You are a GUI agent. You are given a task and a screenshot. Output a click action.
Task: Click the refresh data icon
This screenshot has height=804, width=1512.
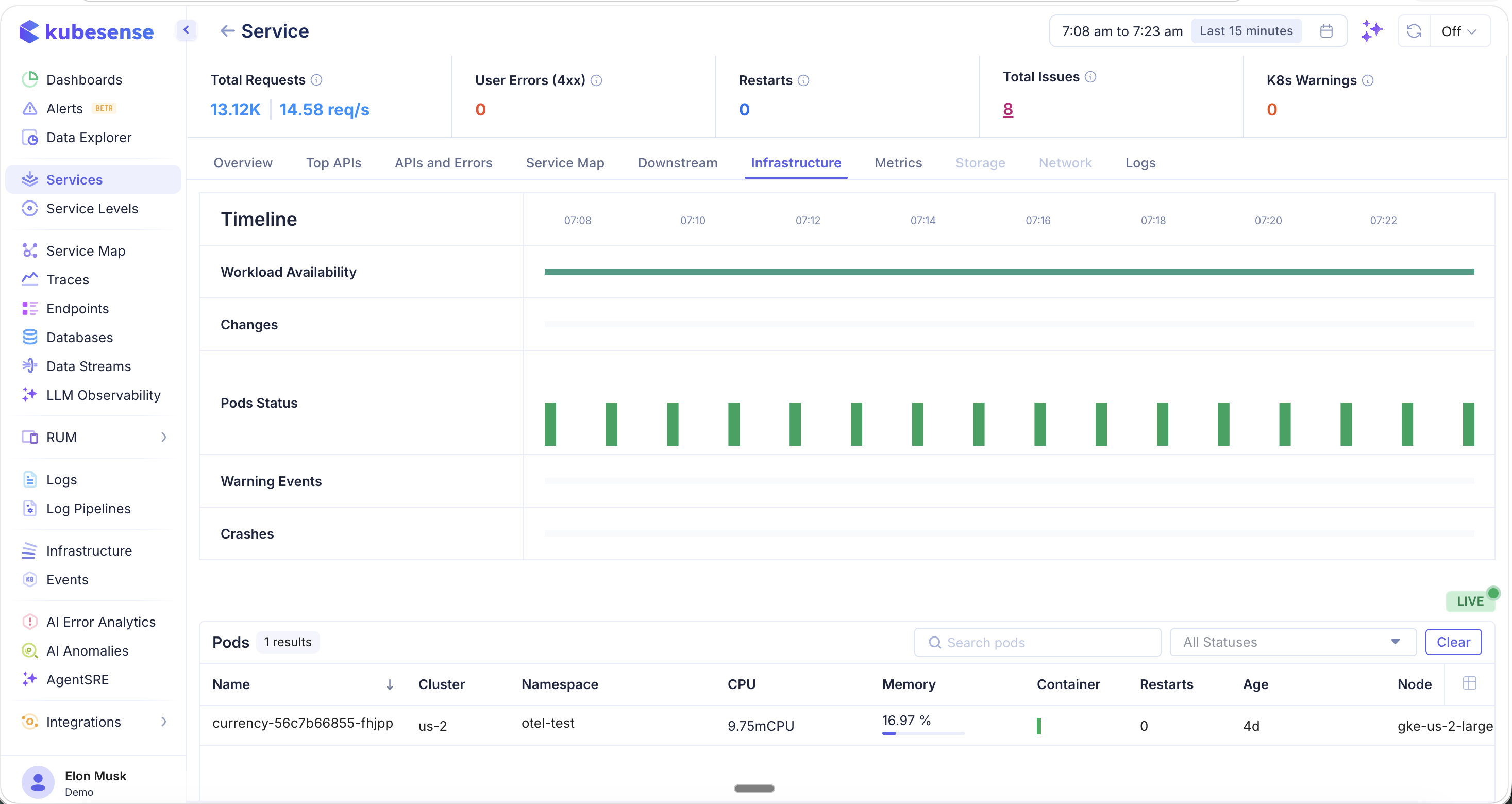coord(1414,31)
